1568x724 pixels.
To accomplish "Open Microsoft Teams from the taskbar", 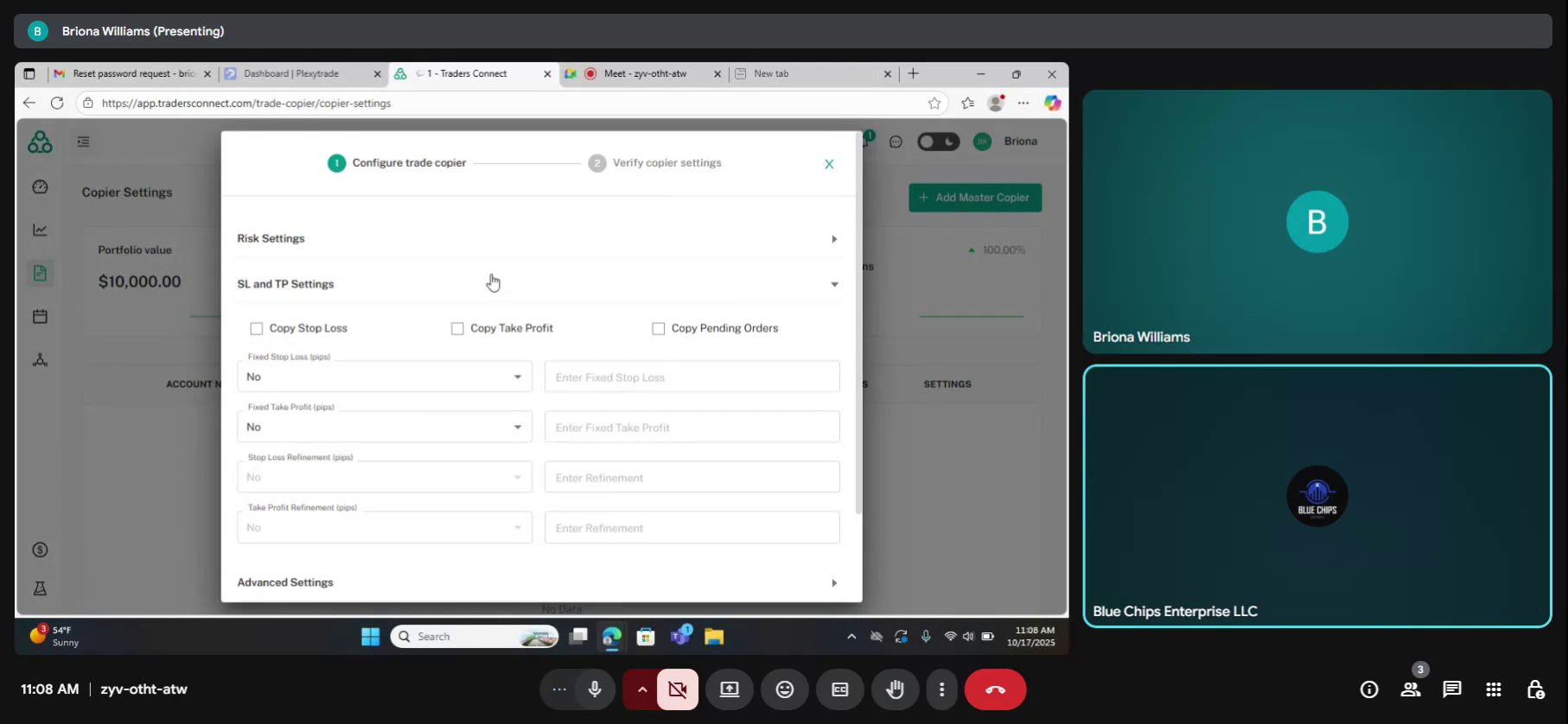I will (680, 637).
